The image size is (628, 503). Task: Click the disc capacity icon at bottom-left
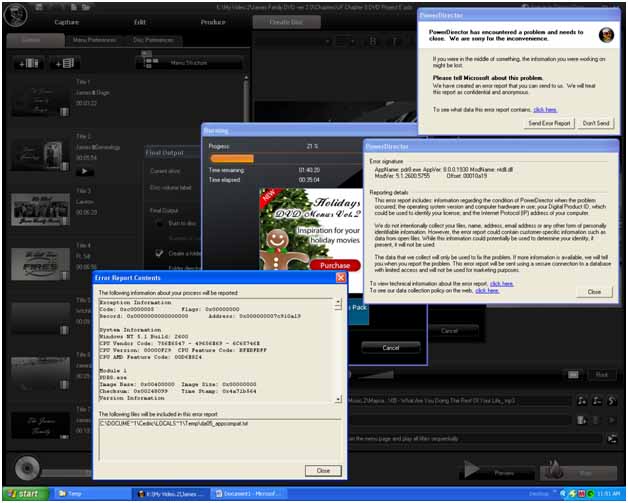[27, 468]
